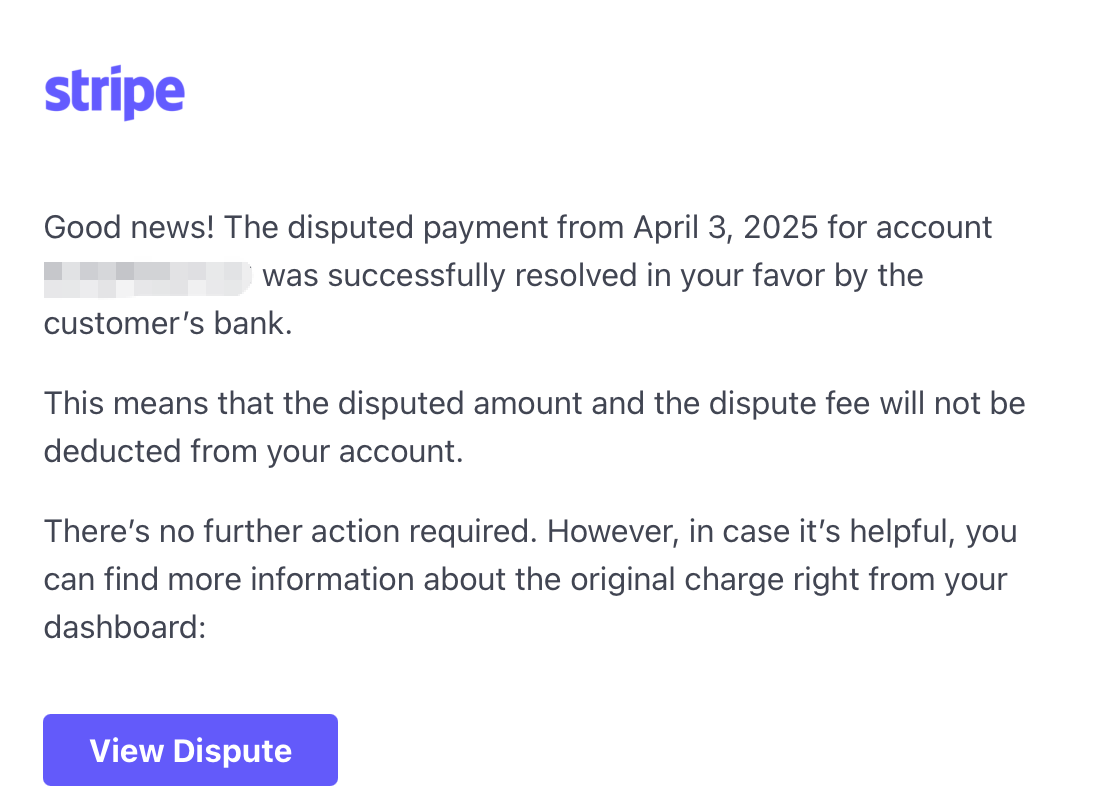Click the words "for account"

pyautogui.click(x=909, y=228)
